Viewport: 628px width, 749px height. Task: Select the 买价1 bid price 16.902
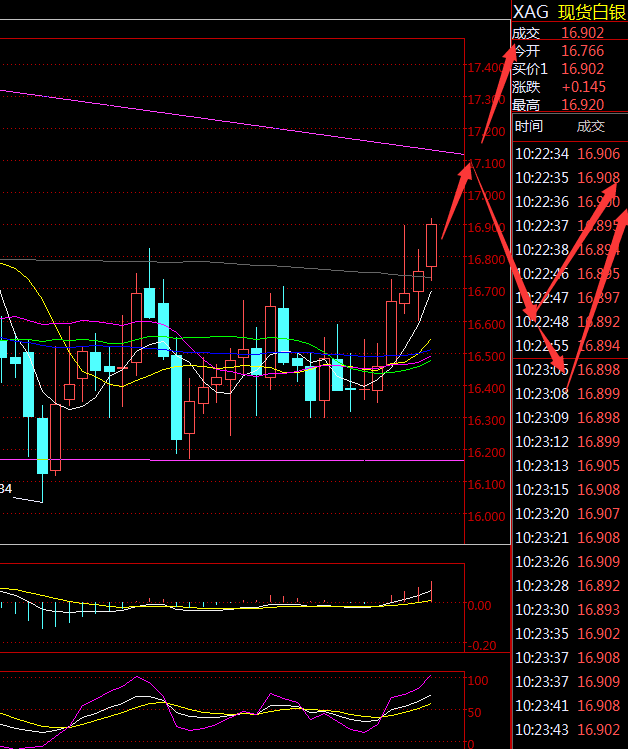pos(583,69)
